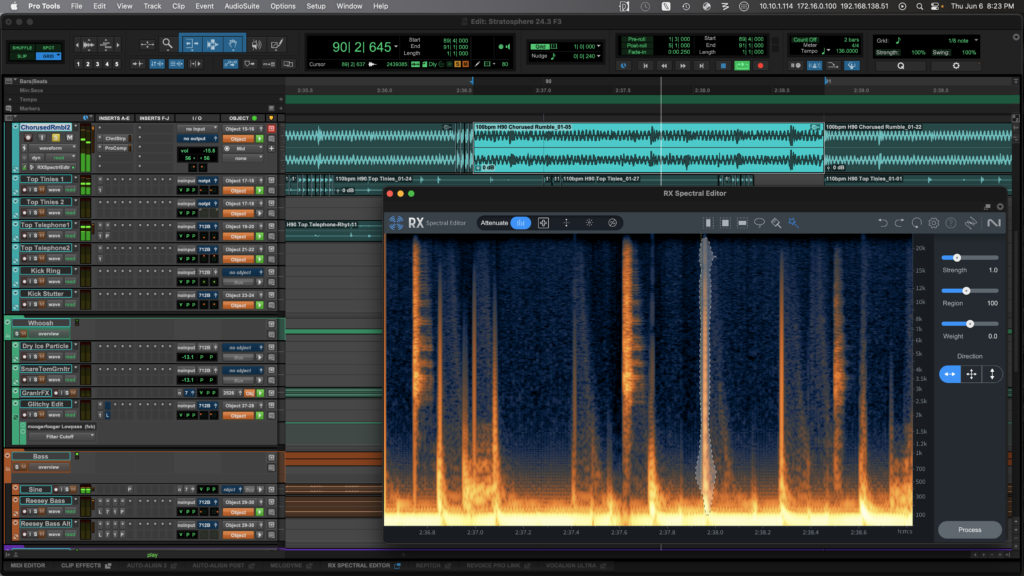The image size is (1024, 576).
Task: Open the Event menu
Action: click(x=204, y=6)
